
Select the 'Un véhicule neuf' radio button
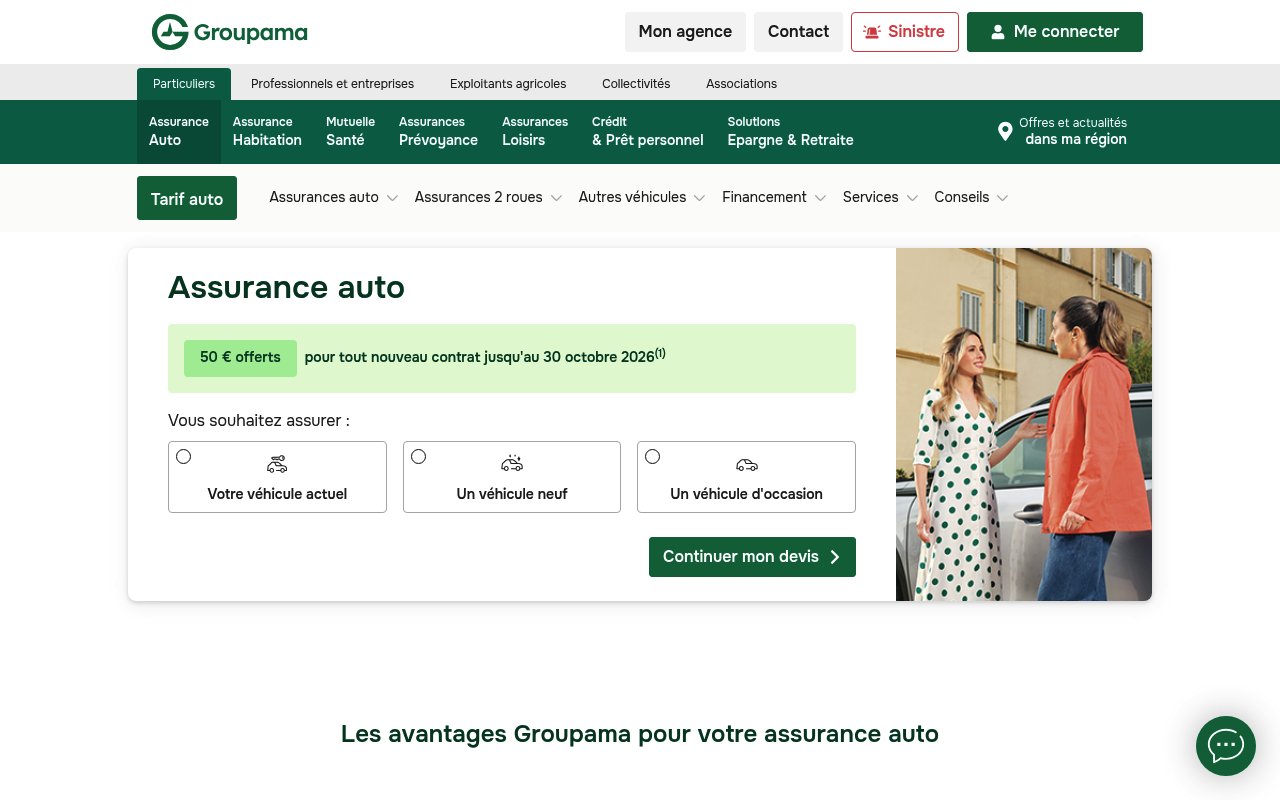click(x=419, y=457)
